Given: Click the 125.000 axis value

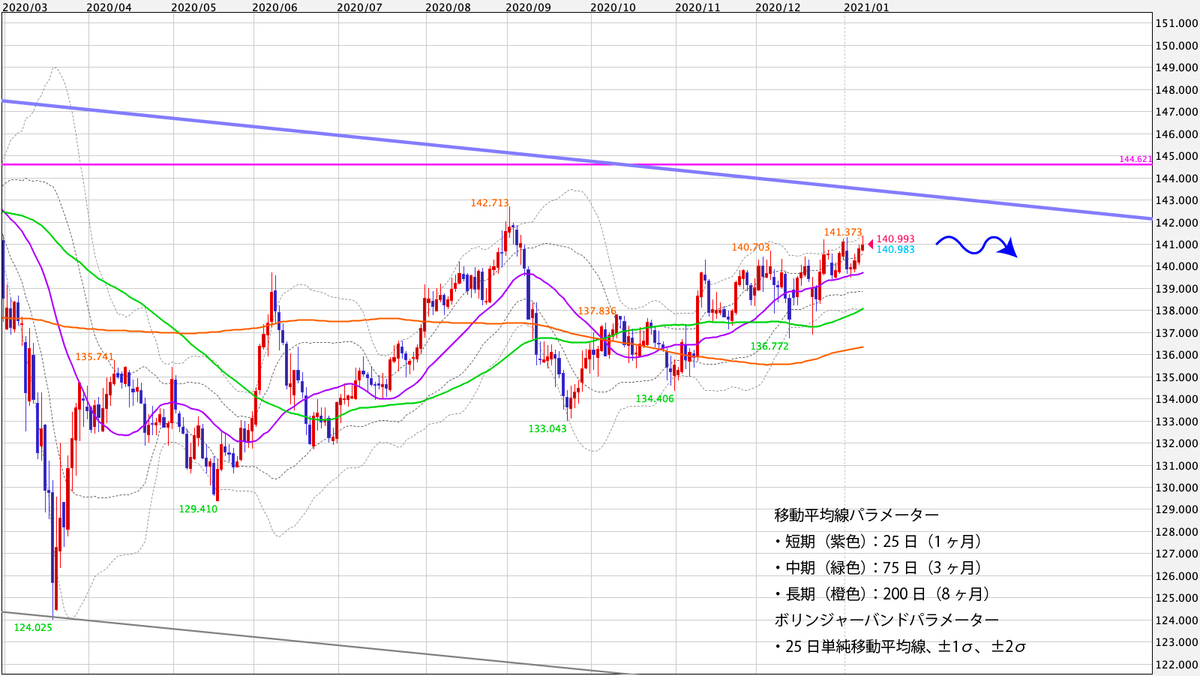Looking at the screenshot, I should pos(1175,599).
